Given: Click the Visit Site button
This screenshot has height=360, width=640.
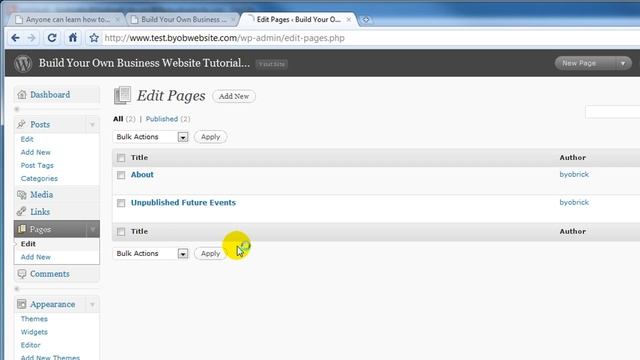Looking at the screenshot, I should (x=272, y=64).
